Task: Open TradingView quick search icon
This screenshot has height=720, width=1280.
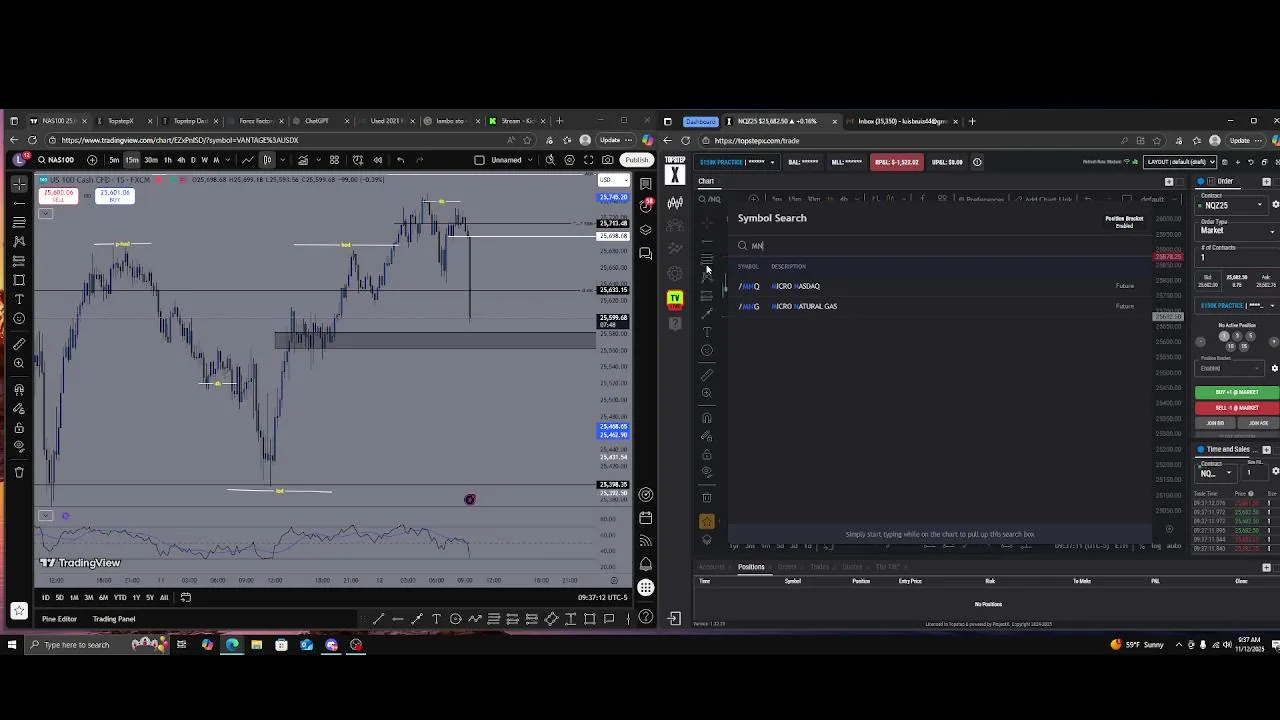Action: point(550,160)
